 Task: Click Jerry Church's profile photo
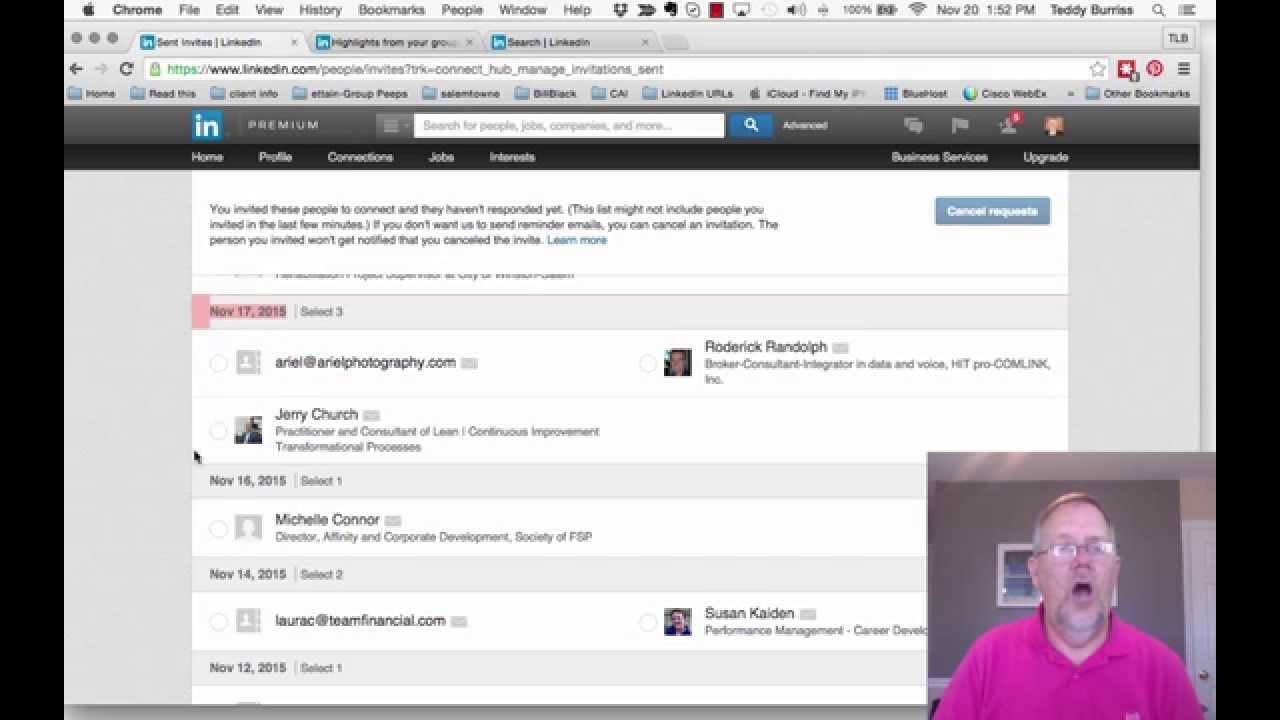click(x=248, y=429)
